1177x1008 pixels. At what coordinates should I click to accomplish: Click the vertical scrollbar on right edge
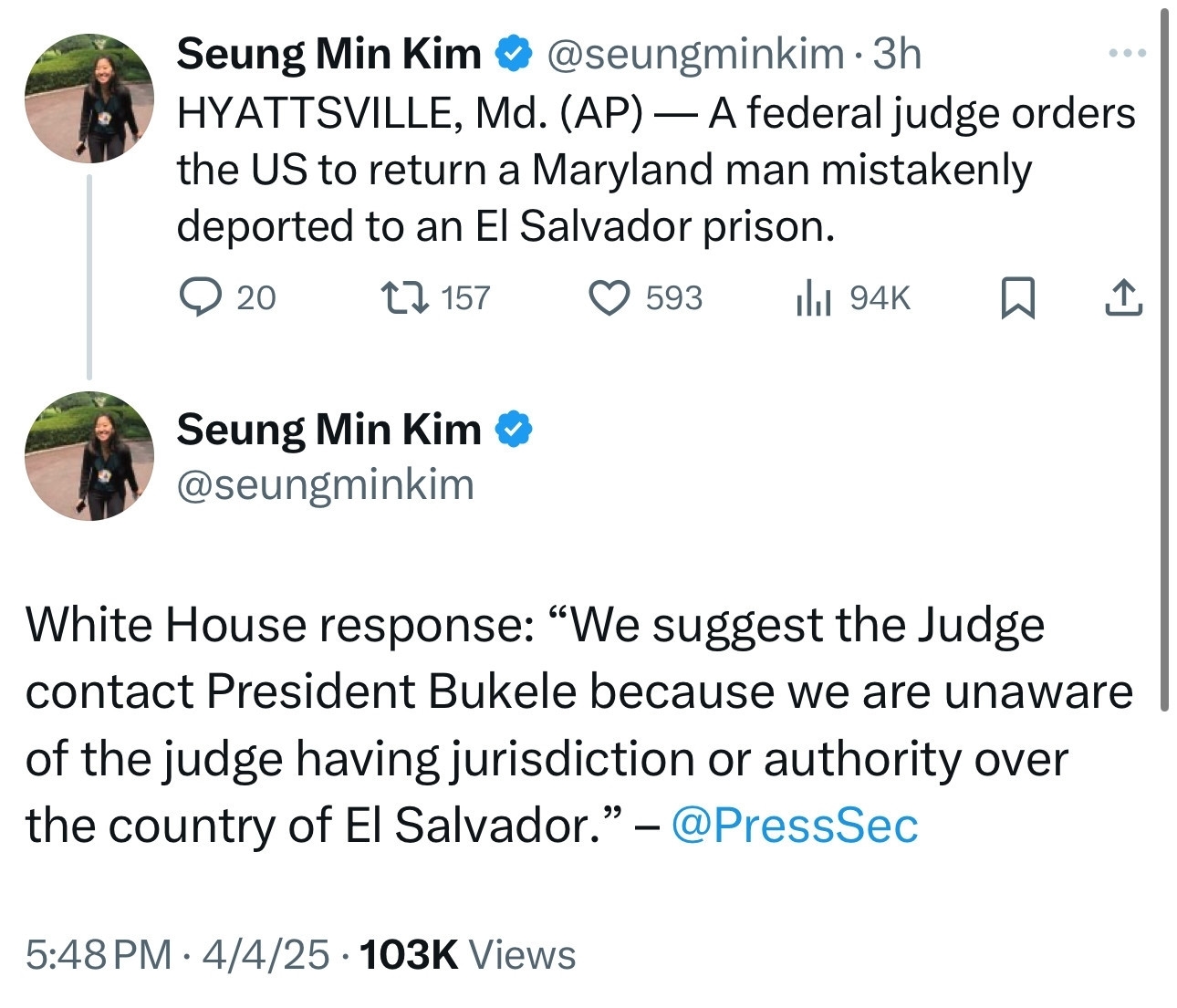point(1163,356)
